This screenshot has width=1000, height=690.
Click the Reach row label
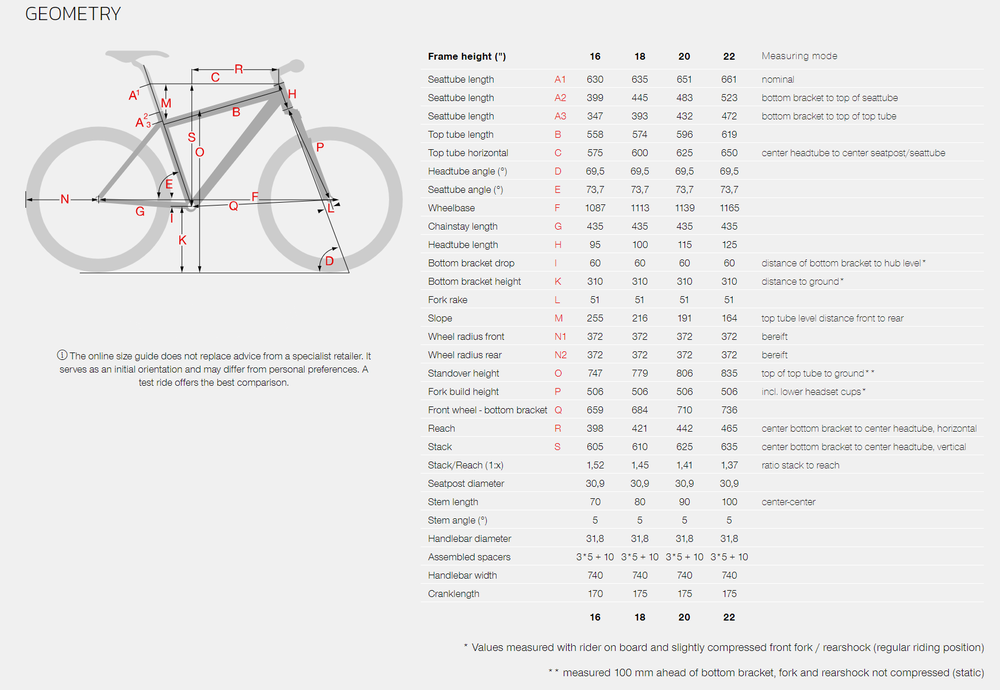(440, 428)
